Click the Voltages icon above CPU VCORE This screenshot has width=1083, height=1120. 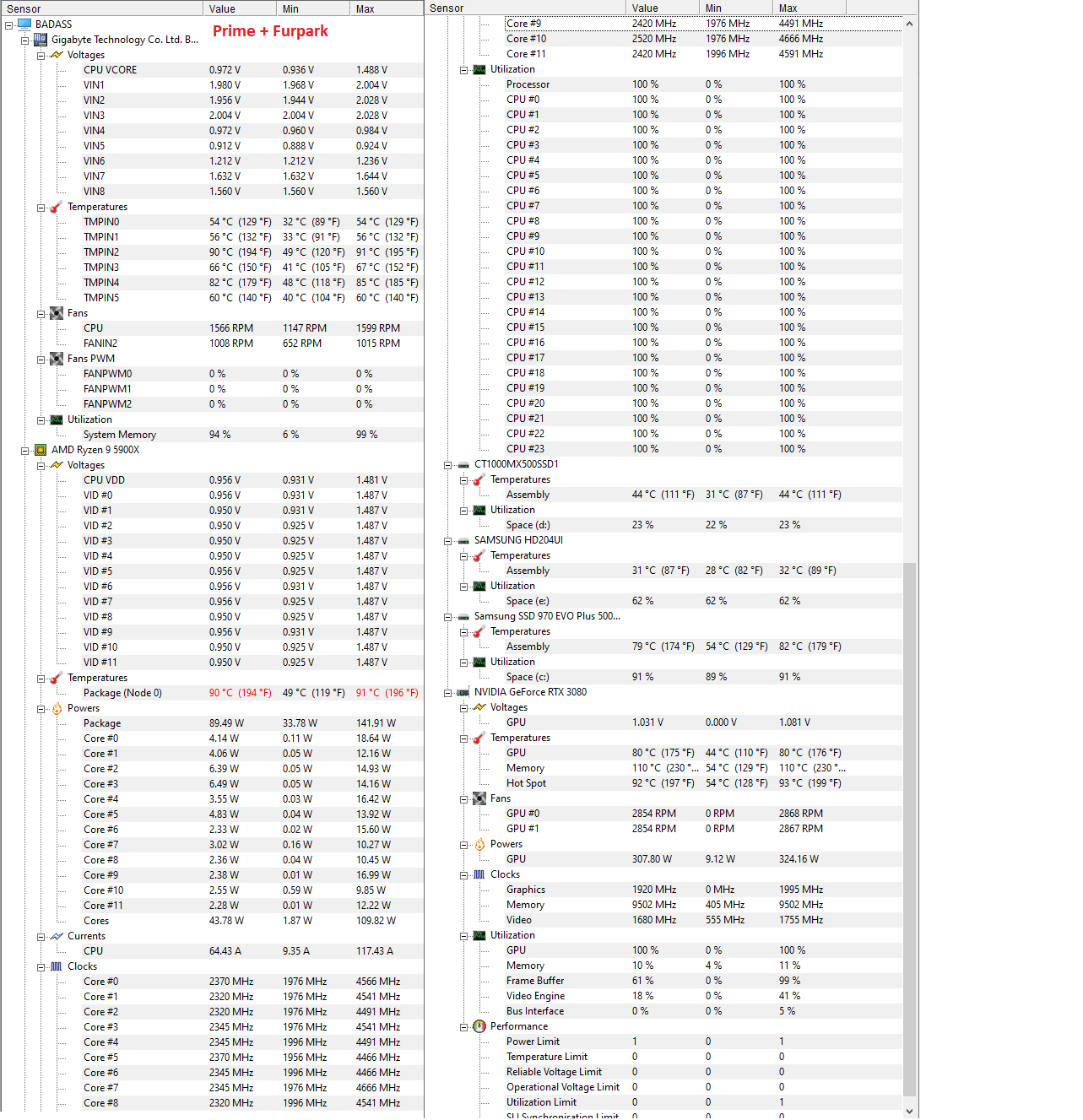pyautogui.click(x=57, y=55)
